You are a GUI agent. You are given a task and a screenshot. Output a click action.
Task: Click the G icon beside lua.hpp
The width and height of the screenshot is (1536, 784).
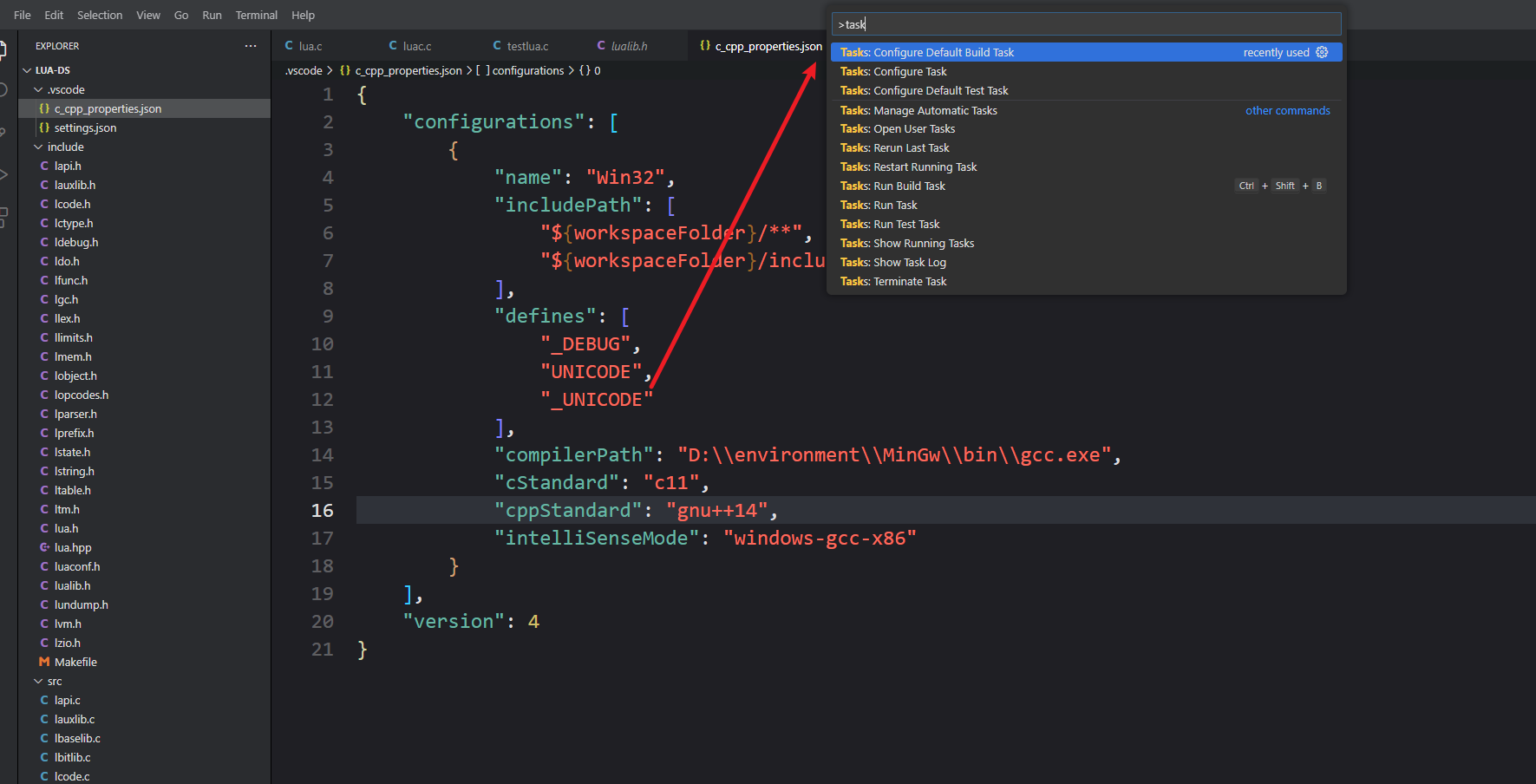(44, 547)
